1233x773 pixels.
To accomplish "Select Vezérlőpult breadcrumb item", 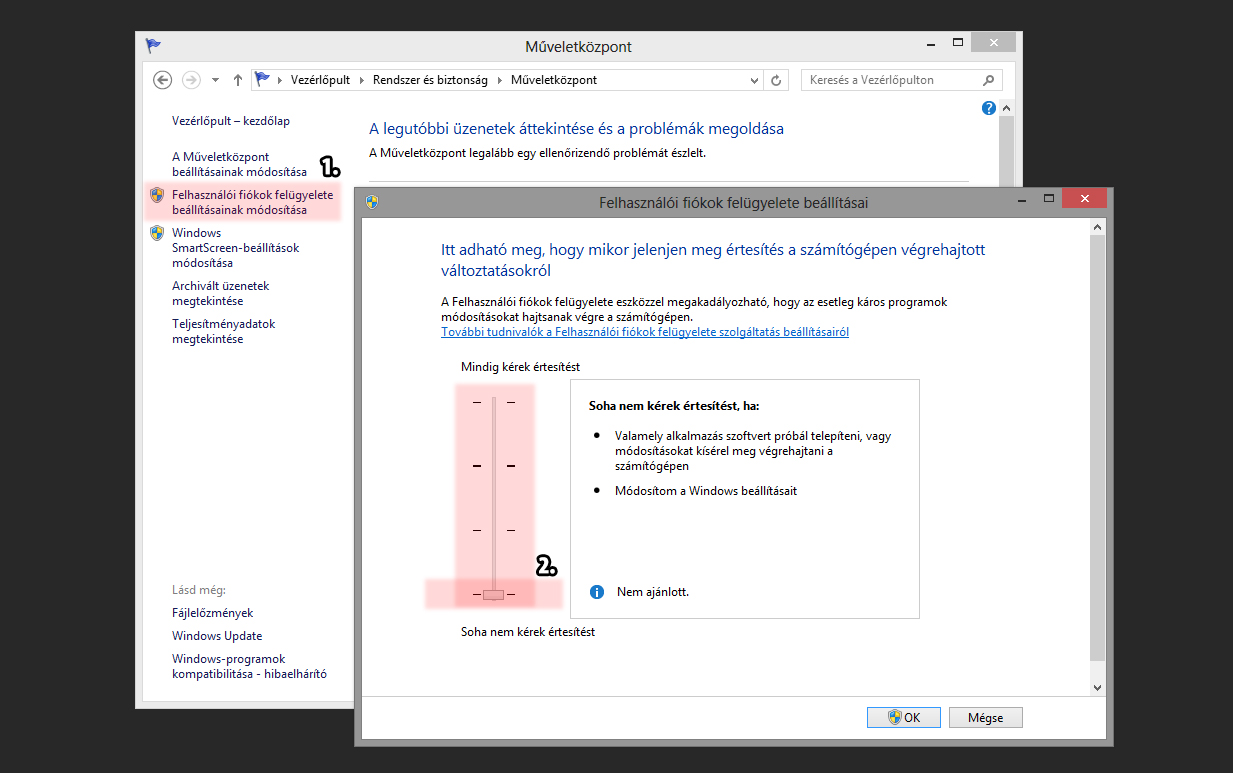I will tap(320, 80).
